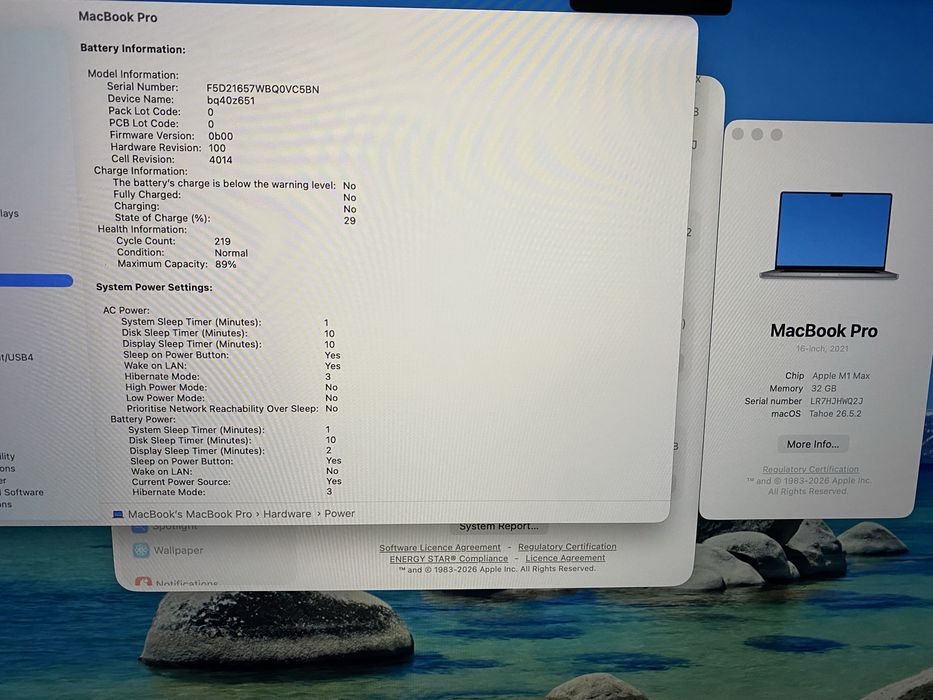Select Power in the path bar
Screen dimensions: 933x700
(x=339, y=513)
